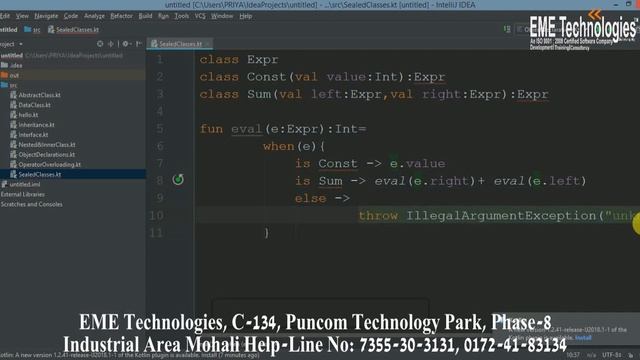
Task: Open the VCS menu
Action: tap(200, 16)
